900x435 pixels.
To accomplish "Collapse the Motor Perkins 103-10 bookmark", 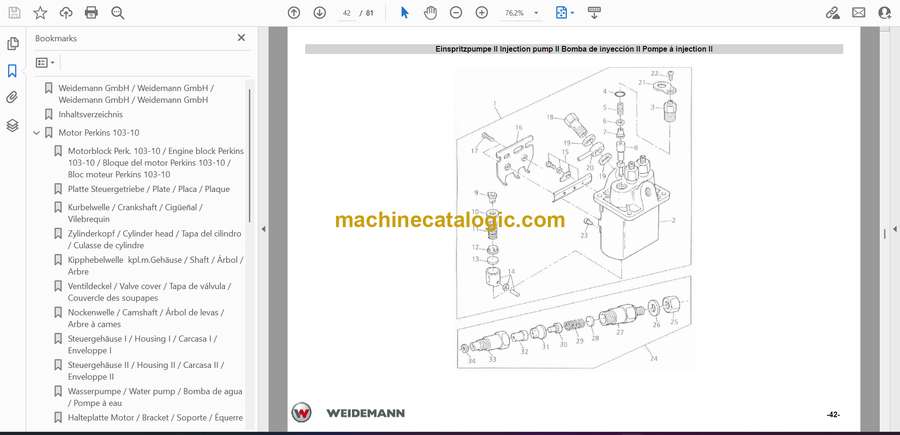I will (x=37, y=133).
